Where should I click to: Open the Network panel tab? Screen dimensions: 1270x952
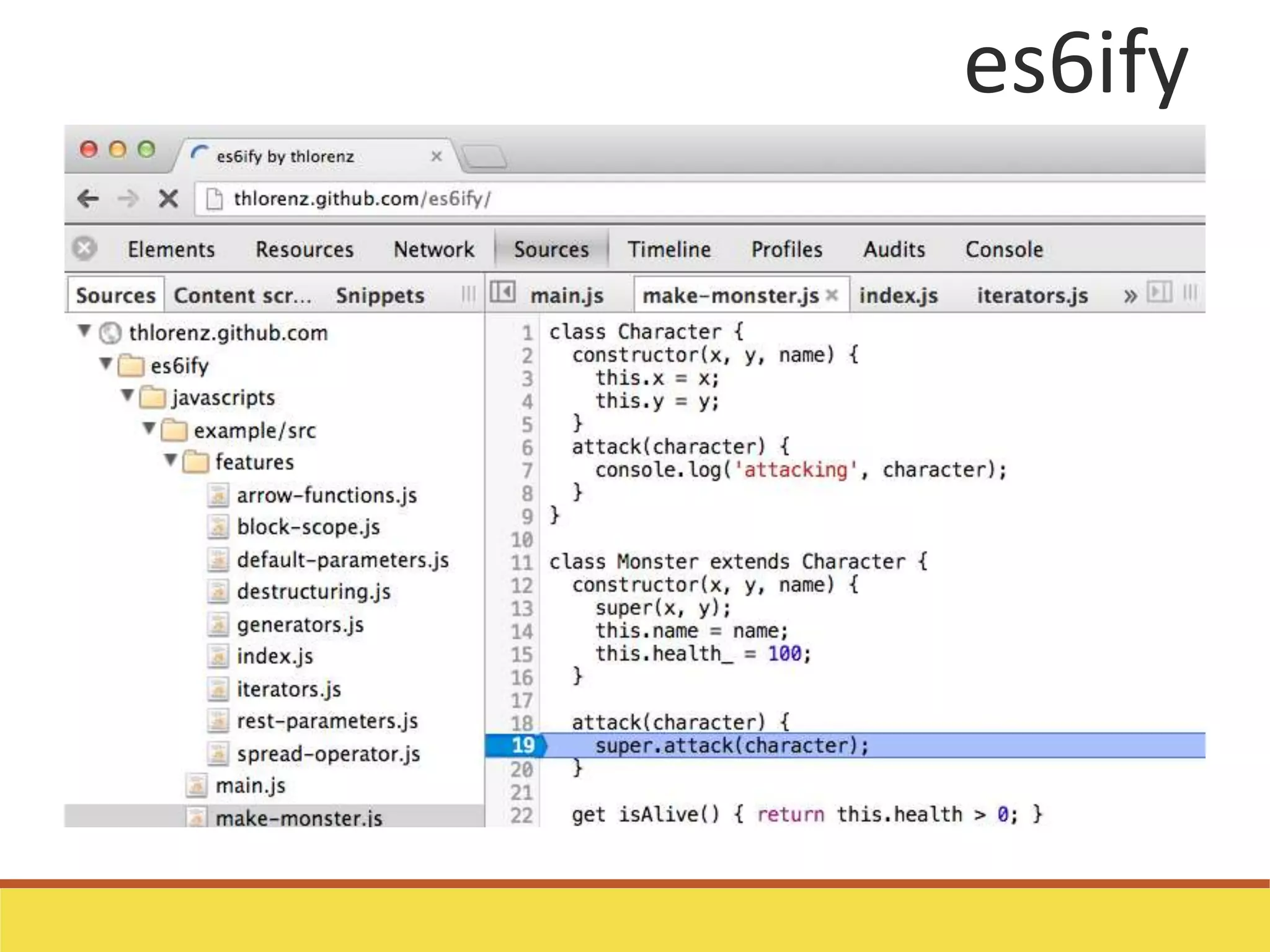pyautogui.click(x=433, y=250)
